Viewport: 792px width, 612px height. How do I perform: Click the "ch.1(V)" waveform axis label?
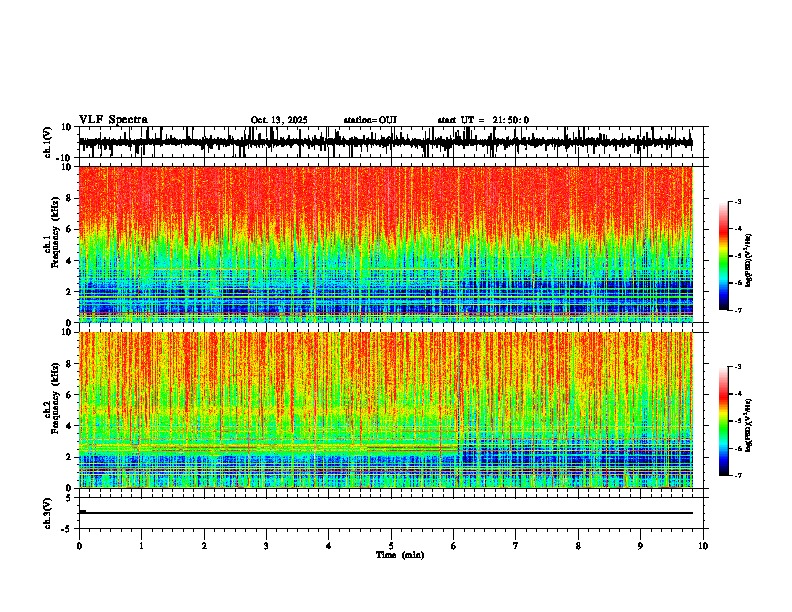coord(48,142)
